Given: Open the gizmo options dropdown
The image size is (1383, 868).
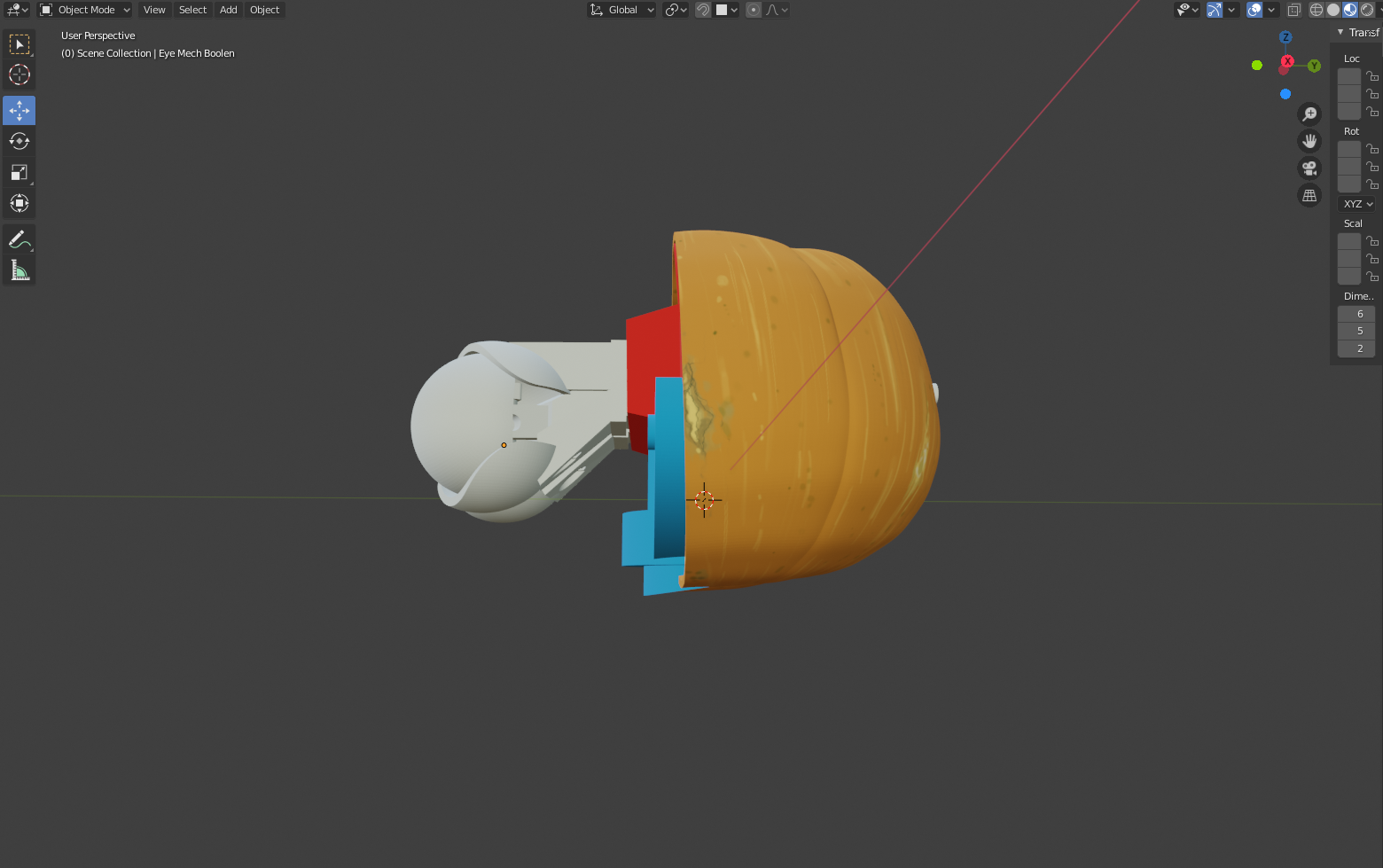Looking at the screenshot, I should (1231, 10).
